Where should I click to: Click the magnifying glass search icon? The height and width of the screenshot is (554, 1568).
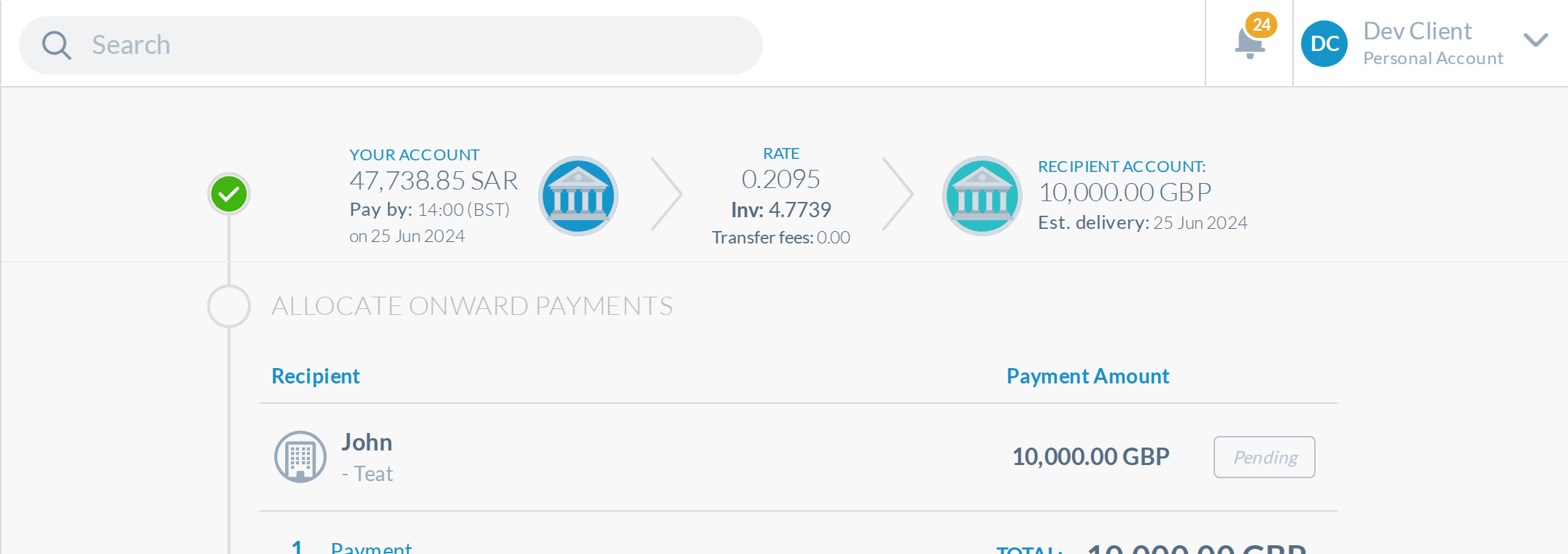tap(56, 45)
